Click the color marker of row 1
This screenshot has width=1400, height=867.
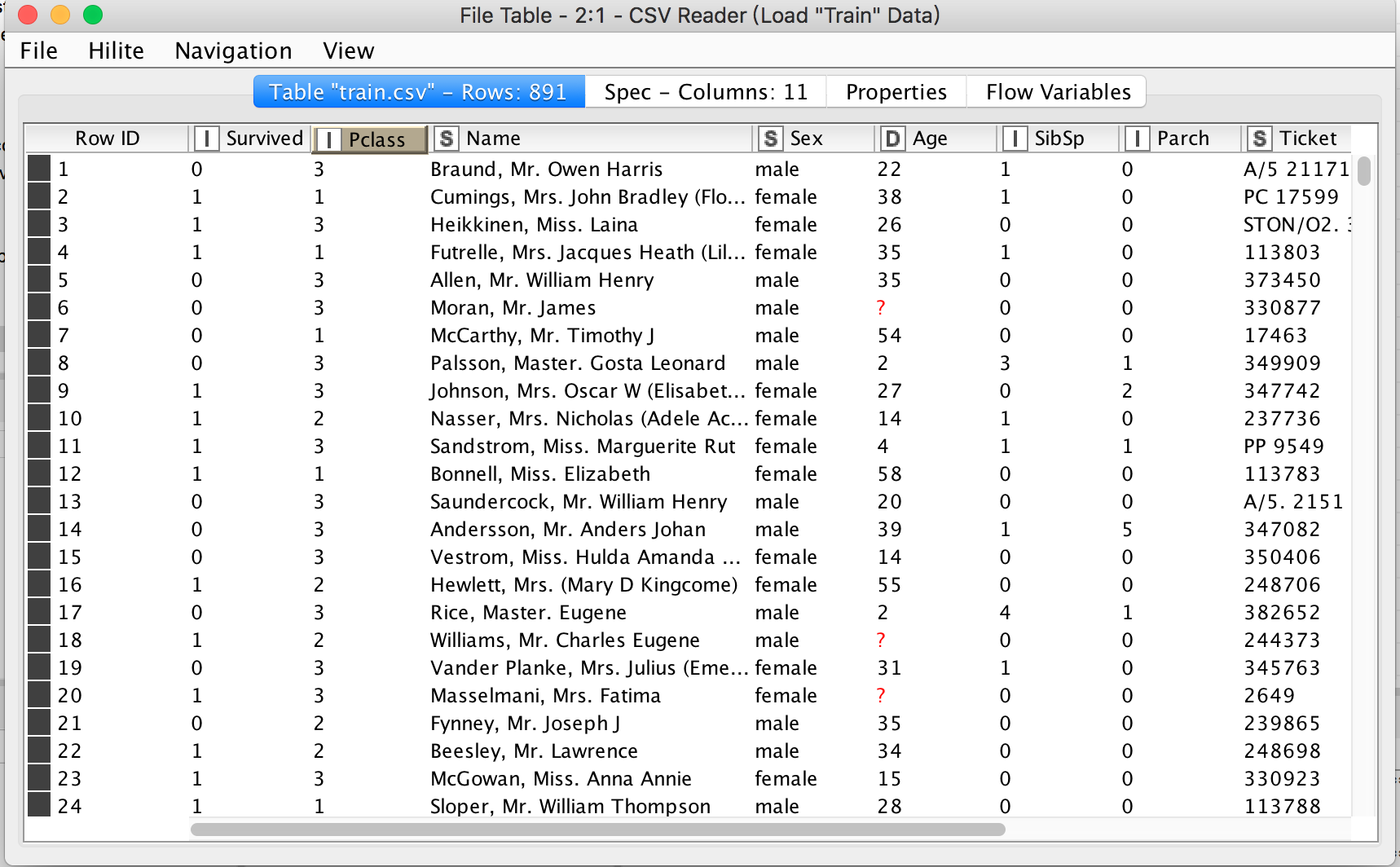pyautogui.click(x=39, y=169)
